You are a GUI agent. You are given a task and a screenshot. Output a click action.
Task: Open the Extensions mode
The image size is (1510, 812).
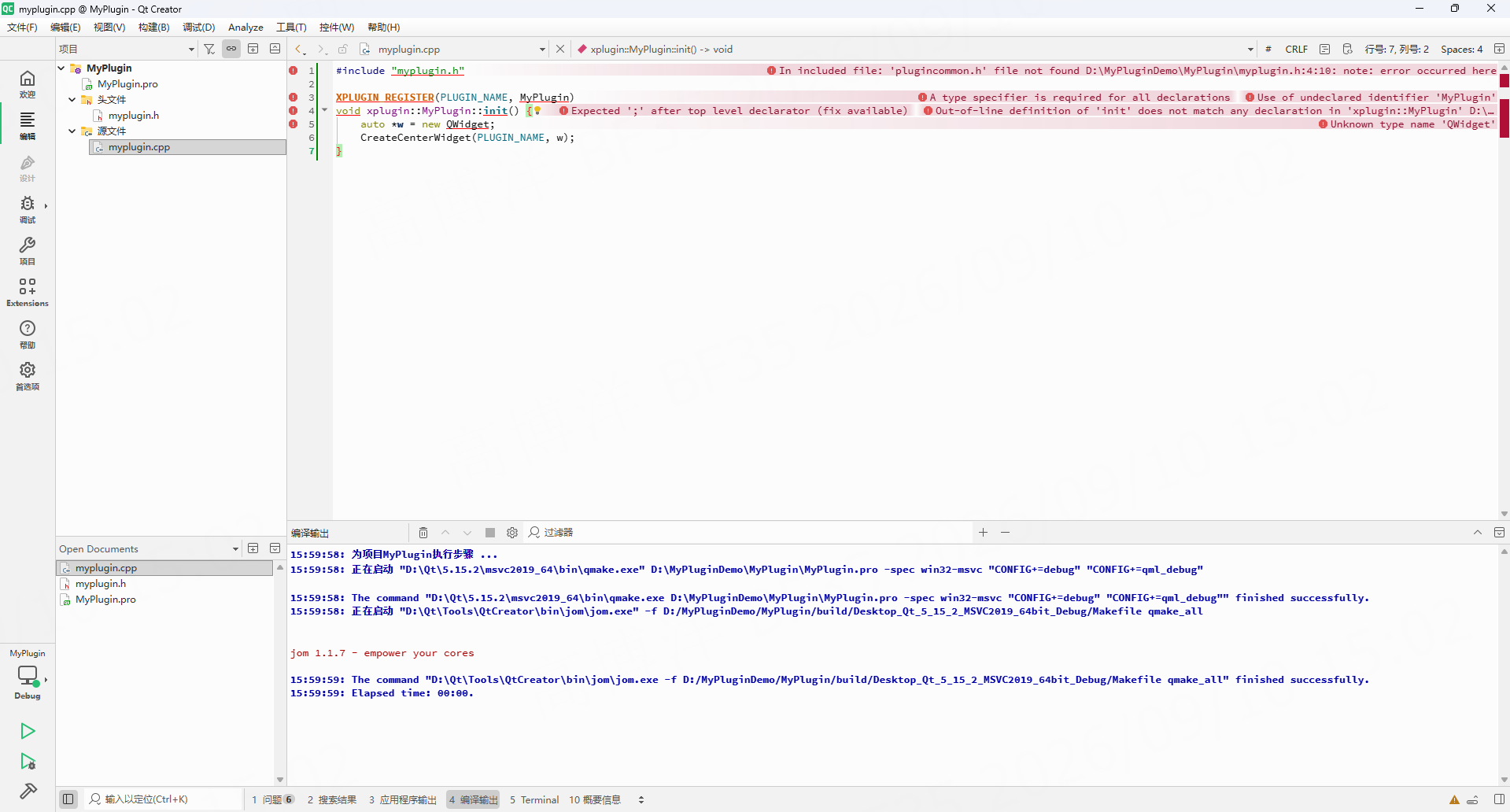pyautogui.click(x=28, y=293)
